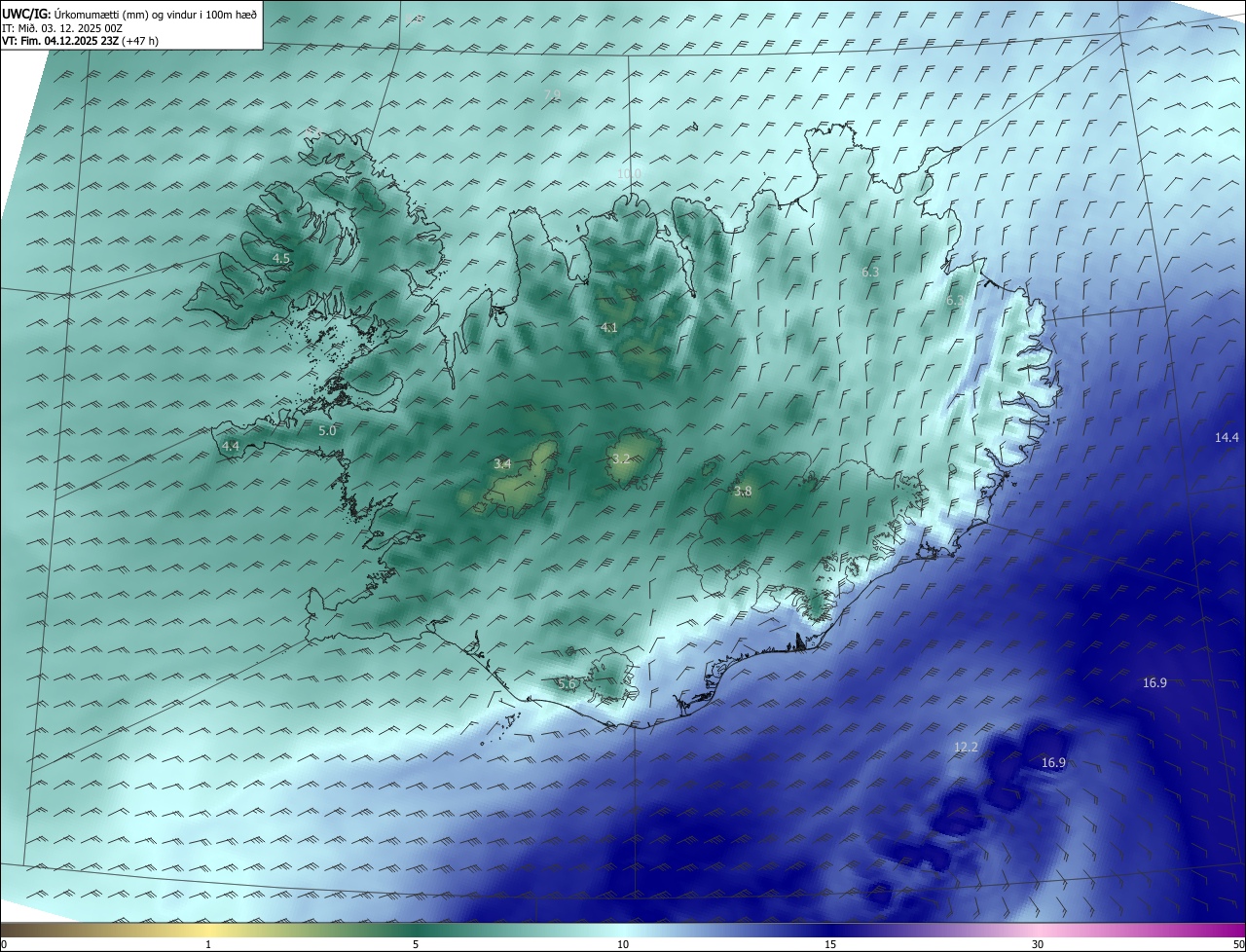This screenshot has width=1246, height=952.
Task: Select the 'VT: Fim. 04.12.2025 23Z (+47 h)' line
Action: 81,41
